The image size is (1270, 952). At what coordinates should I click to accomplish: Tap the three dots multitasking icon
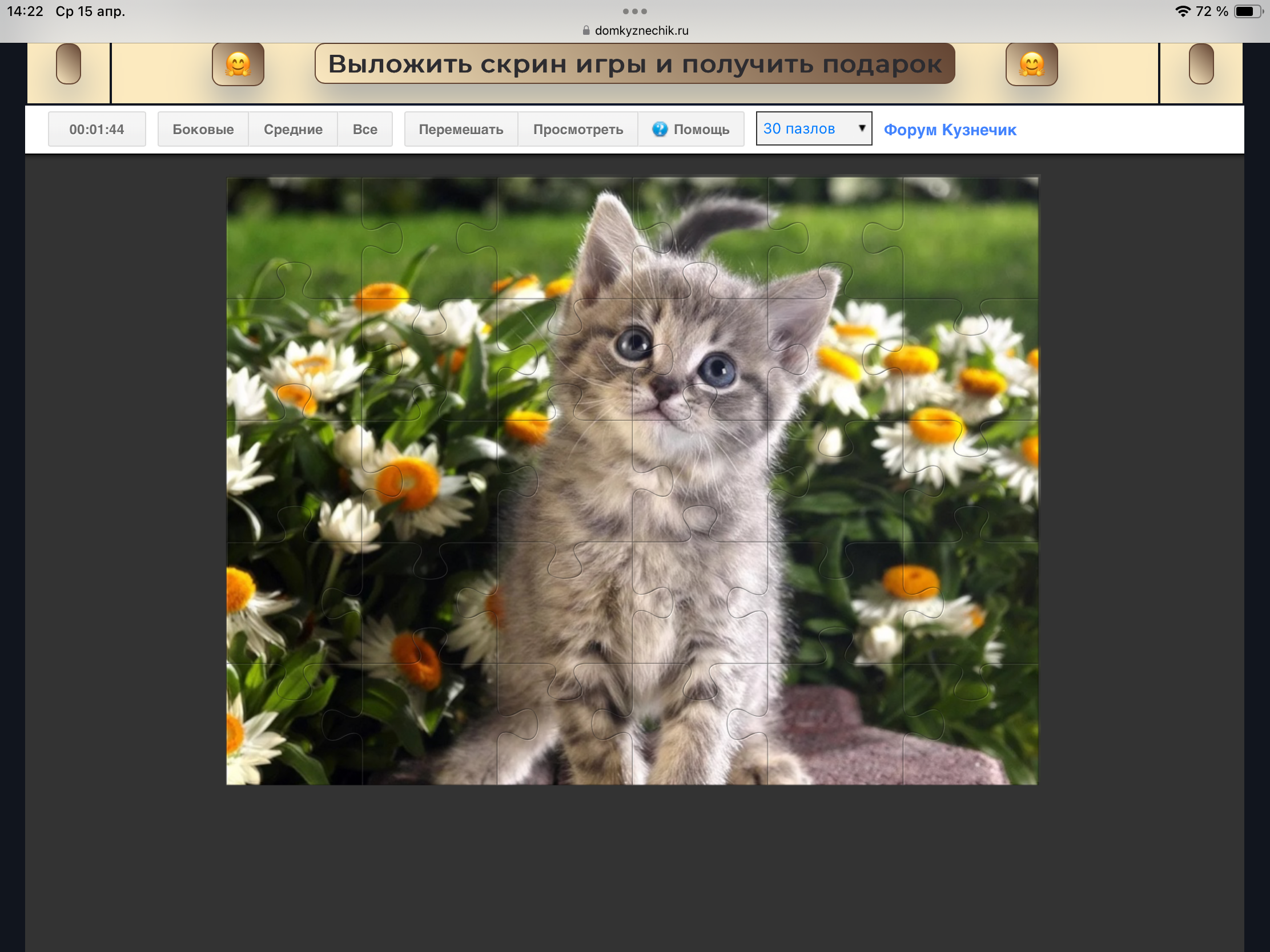point(634,11)
